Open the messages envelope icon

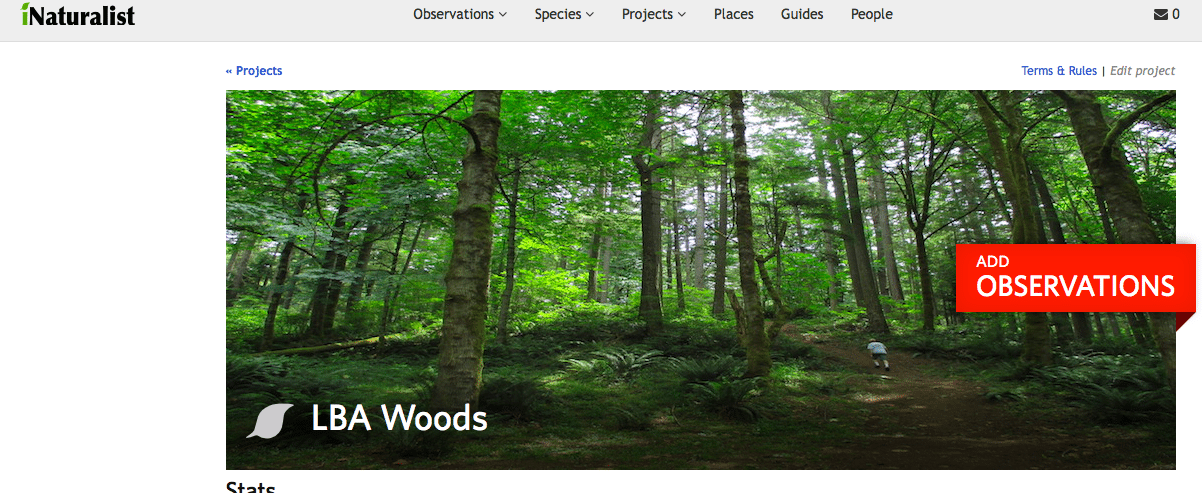click(1160, 14)
